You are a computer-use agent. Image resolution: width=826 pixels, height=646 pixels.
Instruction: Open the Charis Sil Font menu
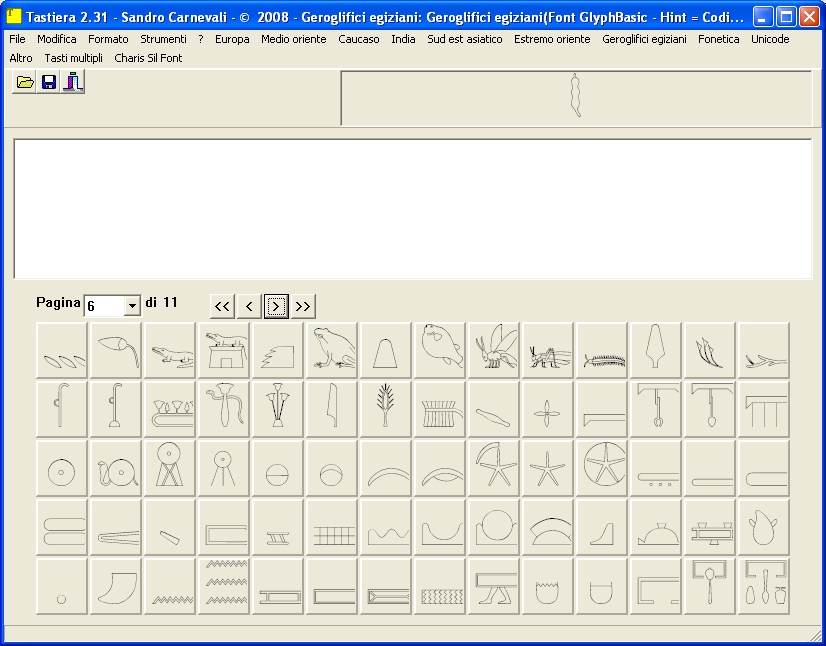pos(148,58)
